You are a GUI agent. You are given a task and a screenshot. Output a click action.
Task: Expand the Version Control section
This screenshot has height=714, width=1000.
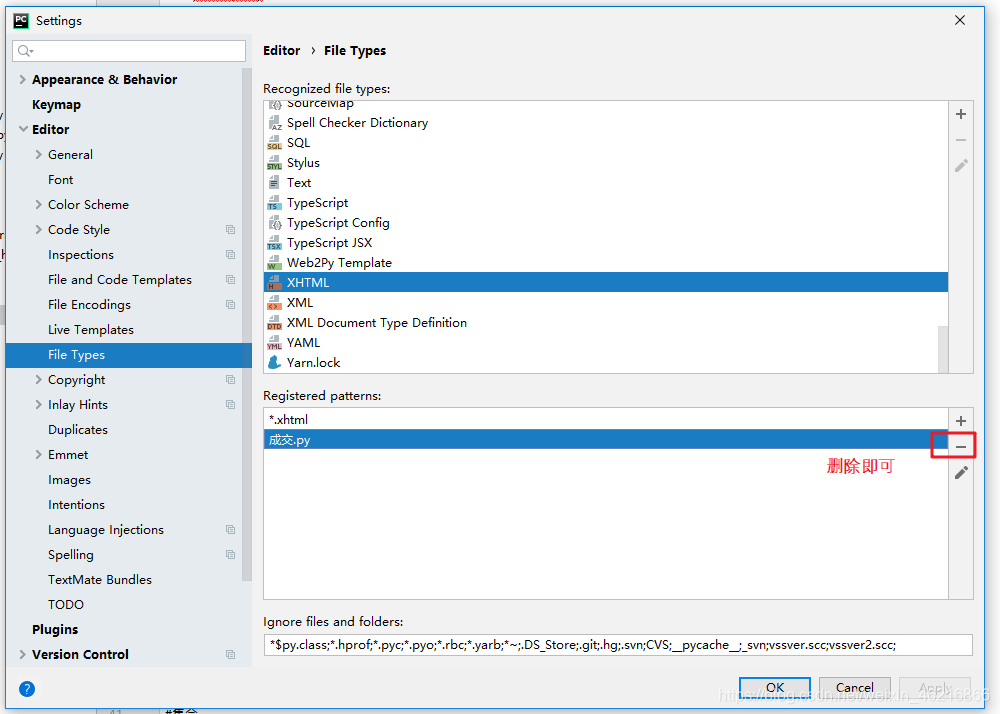(x=23, y=655)
